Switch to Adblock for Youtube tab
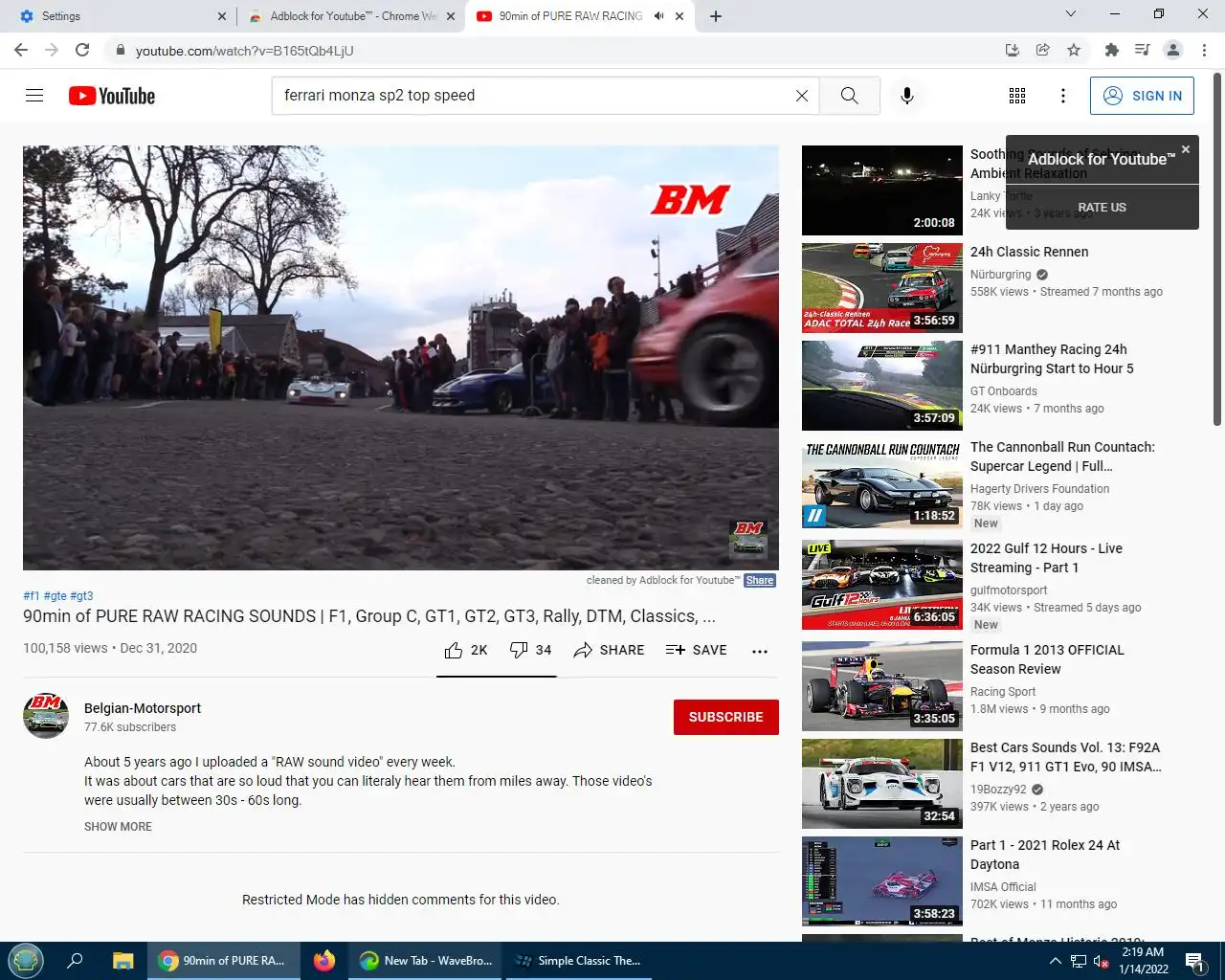The image size is (1225, 980). (x=345, y=16)
